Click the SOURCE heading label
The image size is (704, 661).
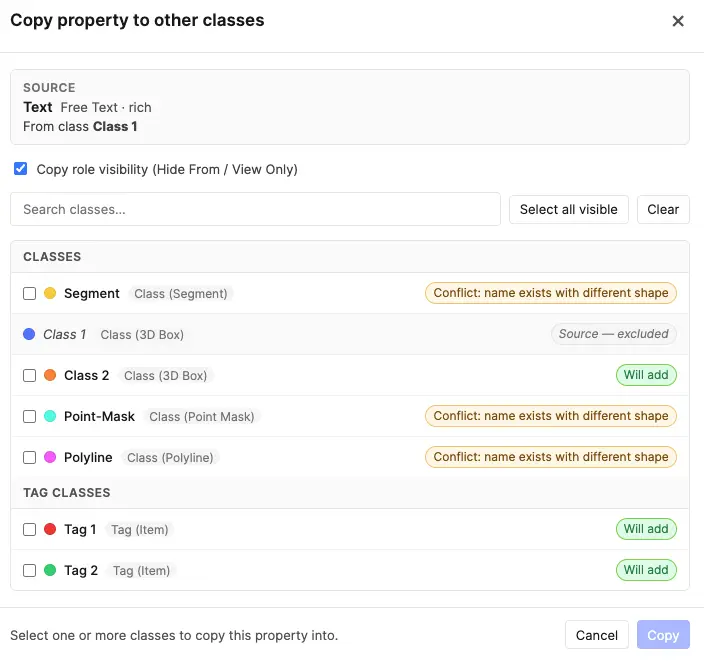49,88
